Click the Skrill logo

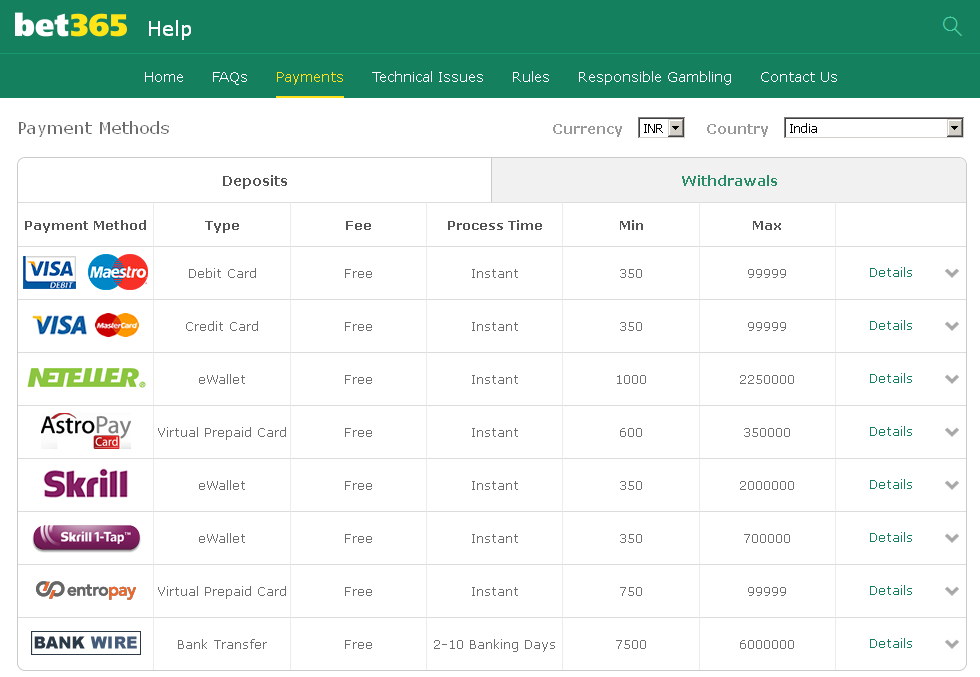tap(86, 484)
